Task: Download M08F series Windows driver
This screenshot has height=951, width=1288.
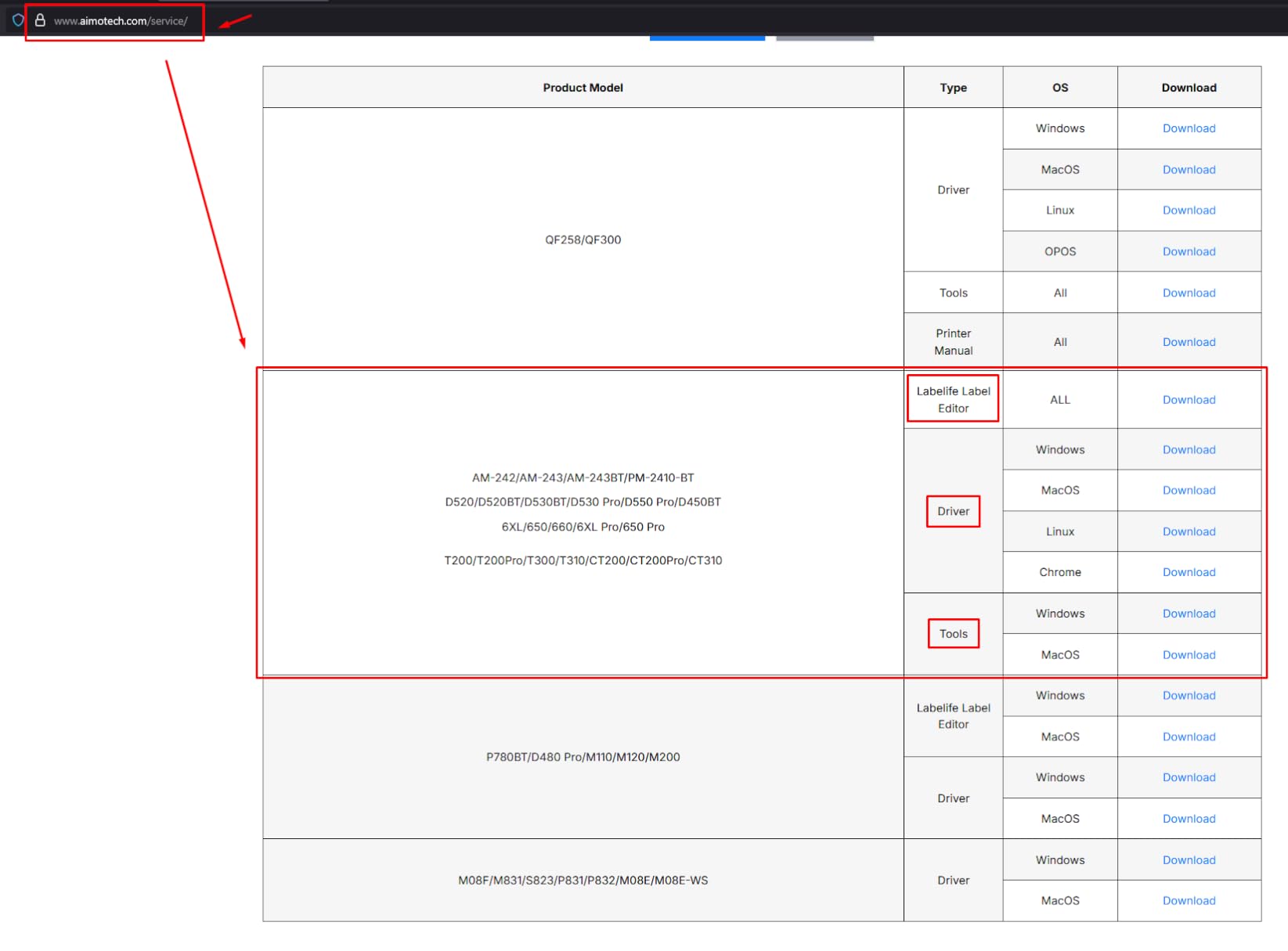Action: click(x=1188, y=860)
